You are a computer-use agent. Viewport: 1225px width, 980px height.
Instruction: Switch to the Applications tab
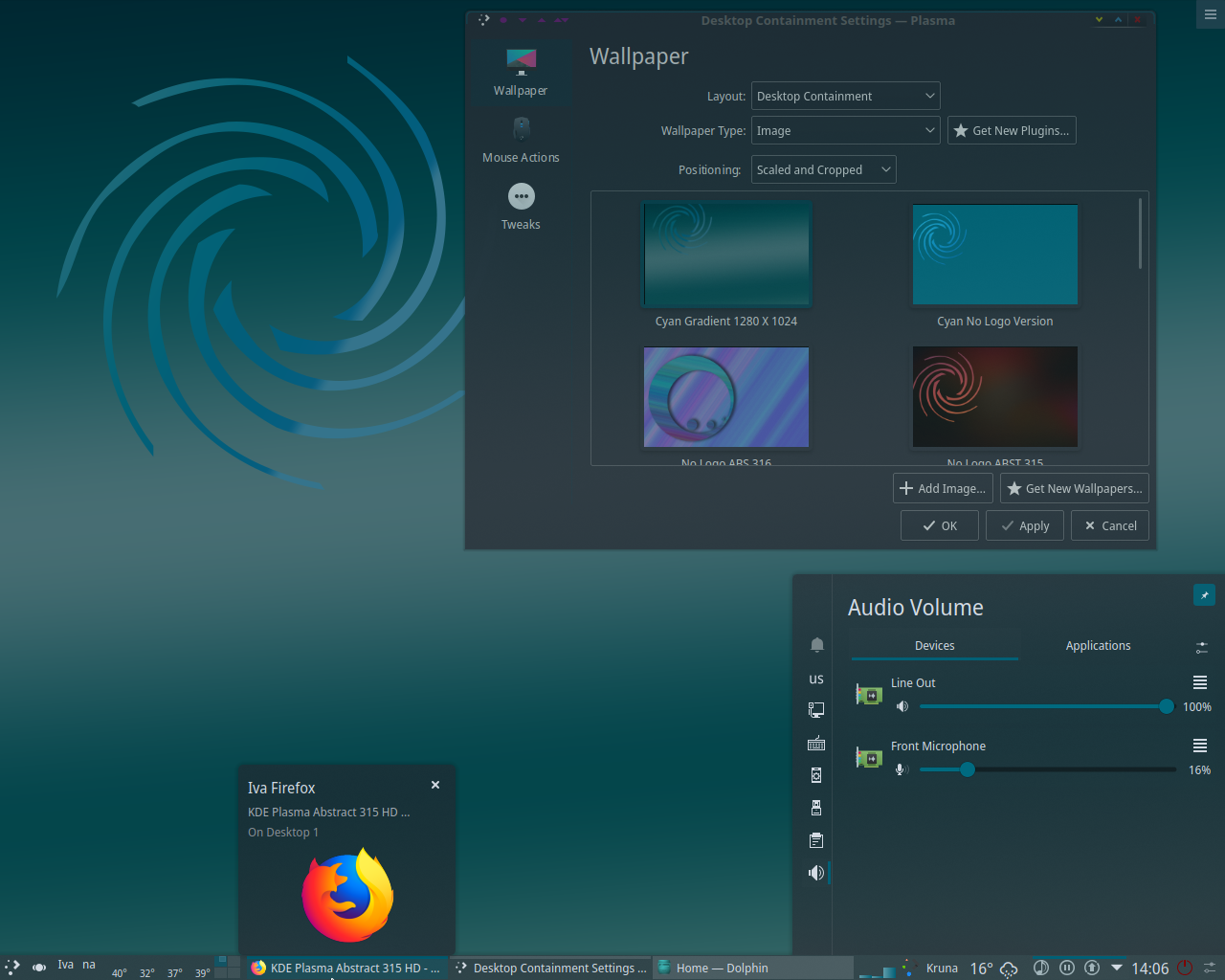pyautogui.click(x=1098, y=646)
